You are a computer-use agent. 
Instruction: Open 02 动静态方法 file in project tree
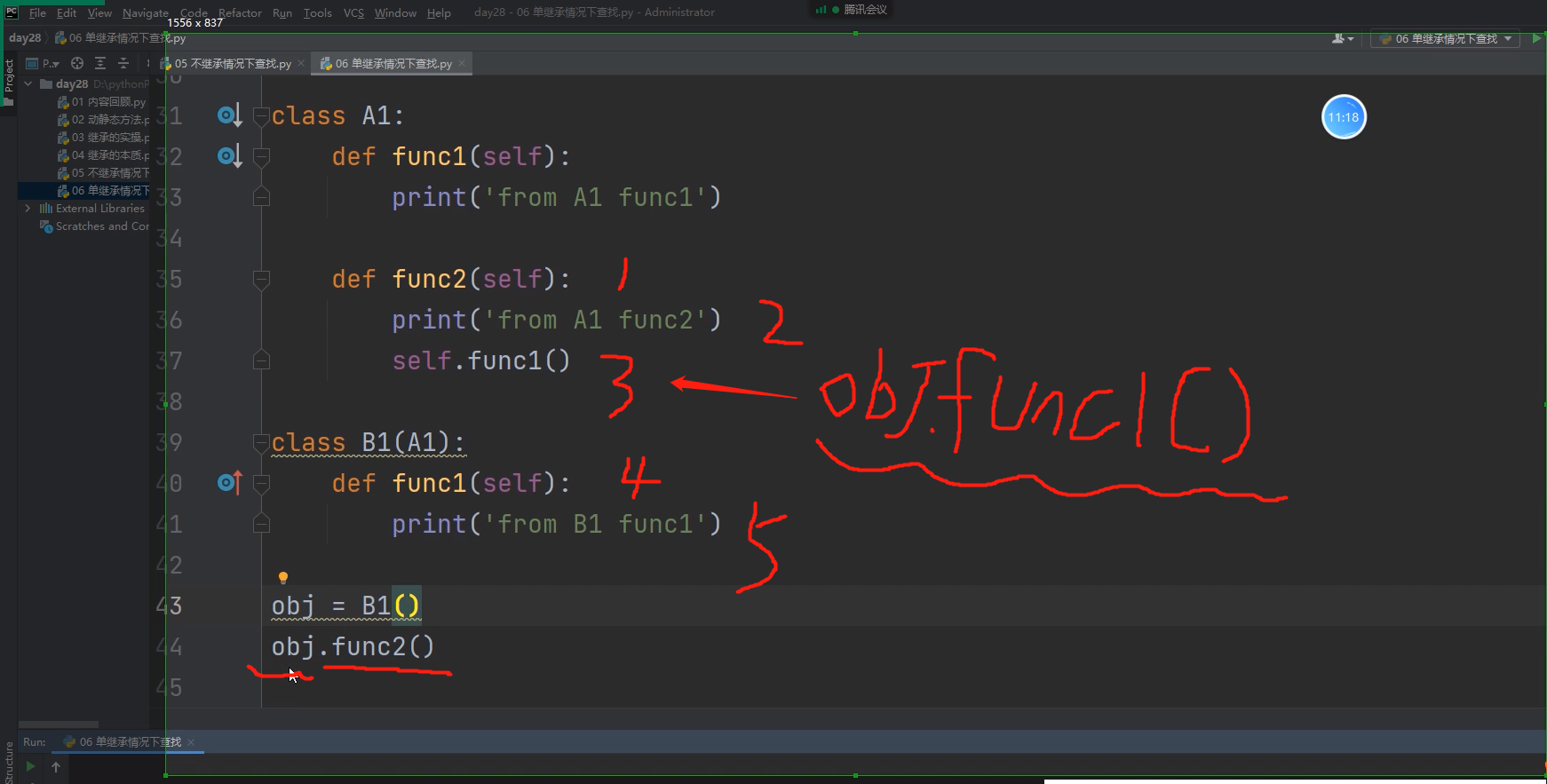pos(103,120)
